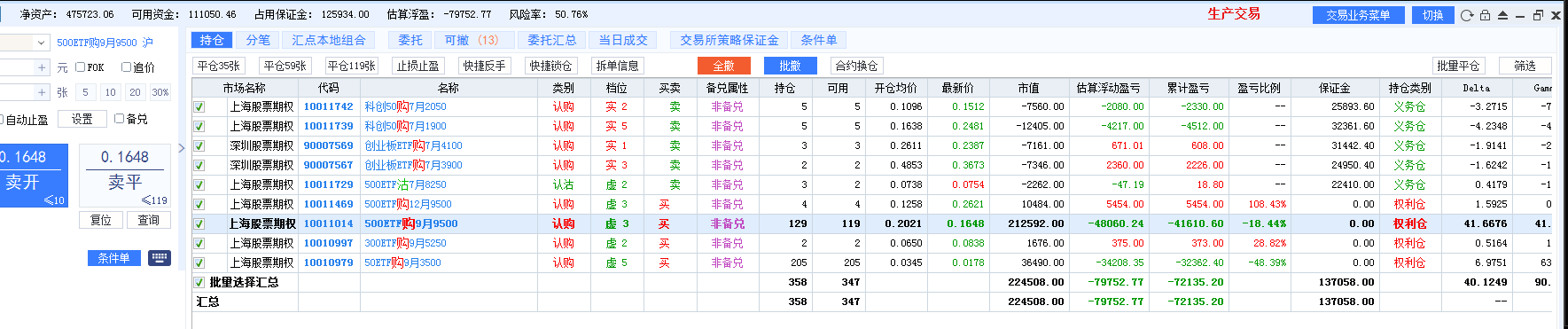Viewport: 1568px width, 329px height.
Task: Select row 500ETF购9月9500
Action: point(872,223)
